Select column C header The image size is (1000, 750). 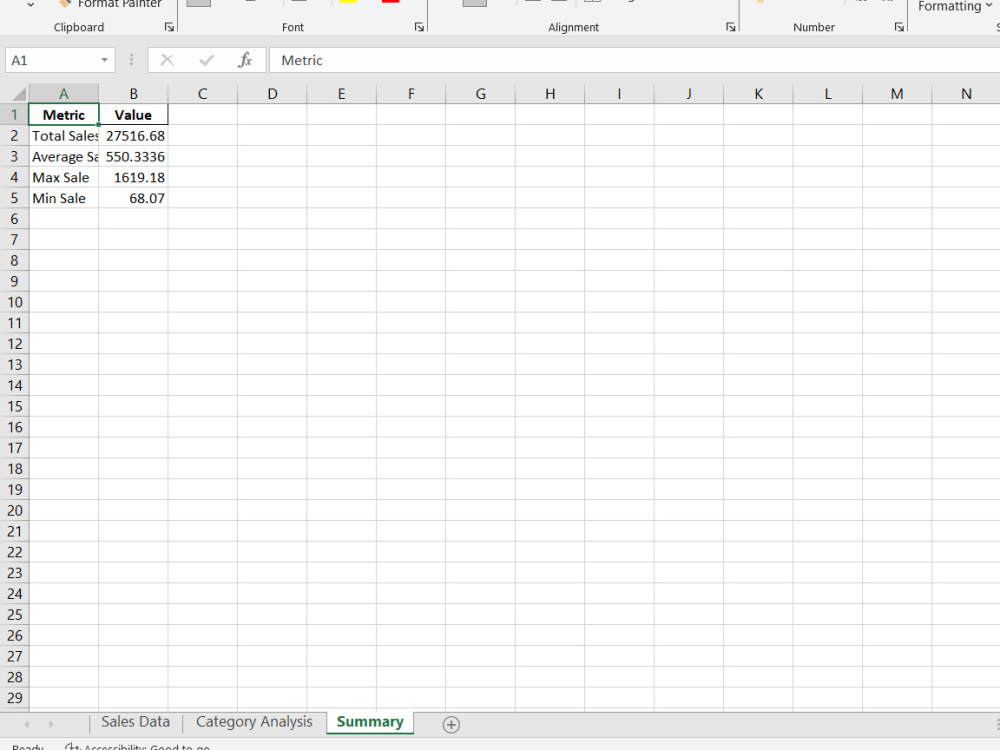[203, 94]
